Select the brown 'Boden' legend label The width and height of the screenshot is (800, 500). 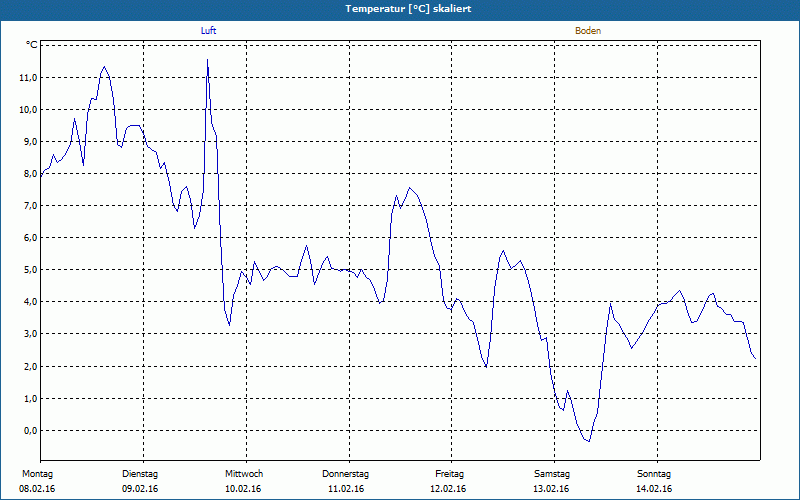click(588, 31)
